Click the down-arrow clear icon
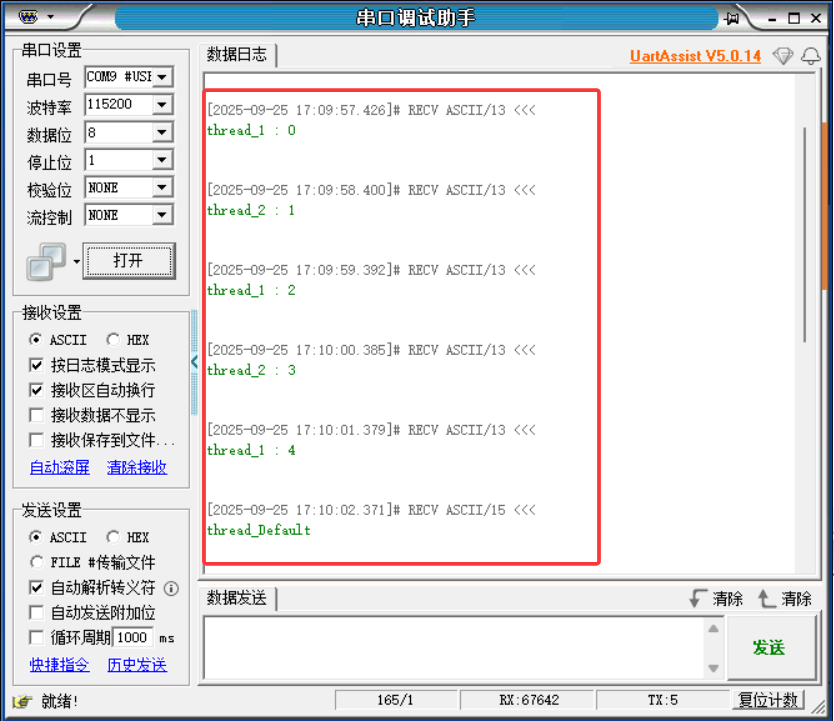The height and width of the screenshot is (721, 834). pyautogui.click(x=697, y=599)
